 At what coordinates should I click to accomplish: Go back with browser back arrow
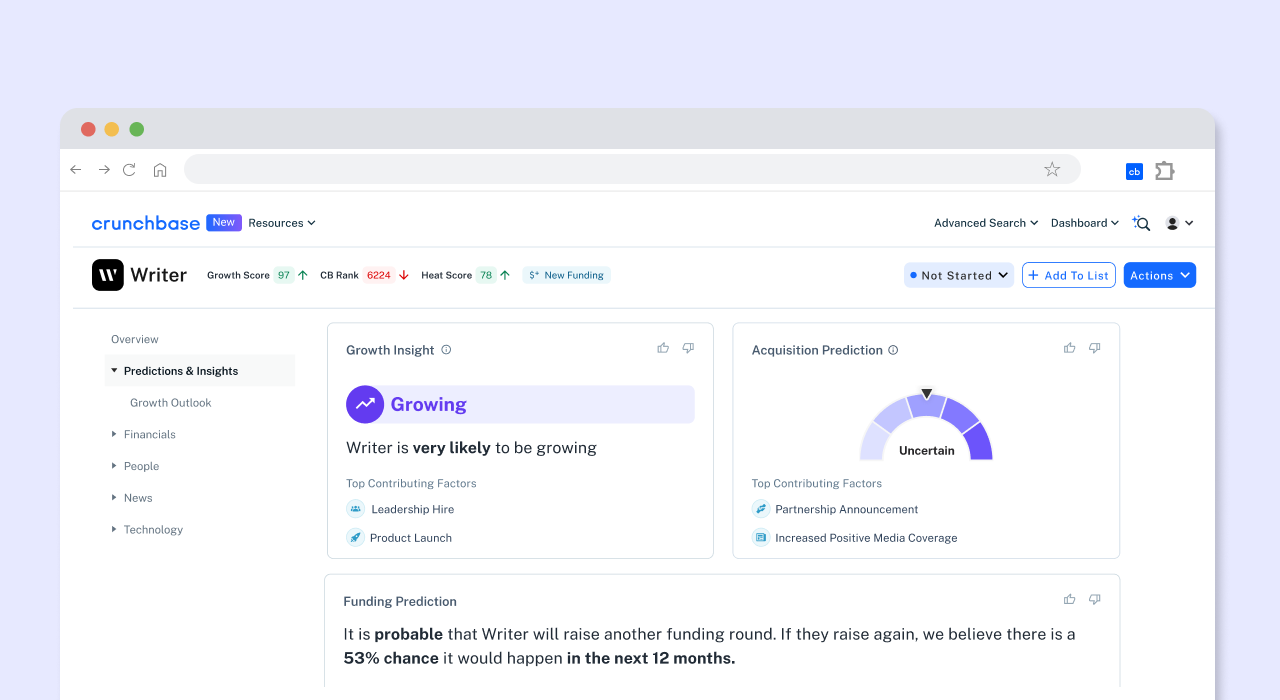click(76, 170)
